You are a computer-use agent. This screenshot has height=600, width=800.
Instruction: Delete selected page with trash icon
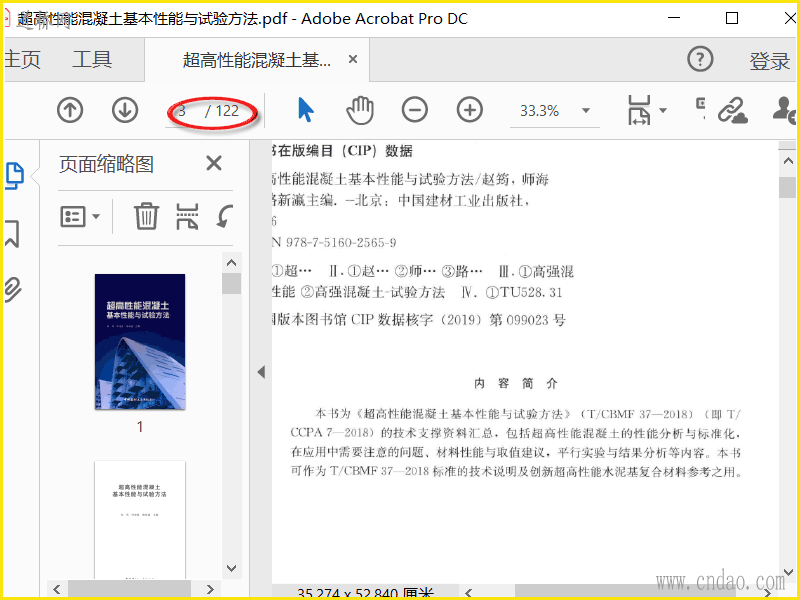tap(146, 216)
